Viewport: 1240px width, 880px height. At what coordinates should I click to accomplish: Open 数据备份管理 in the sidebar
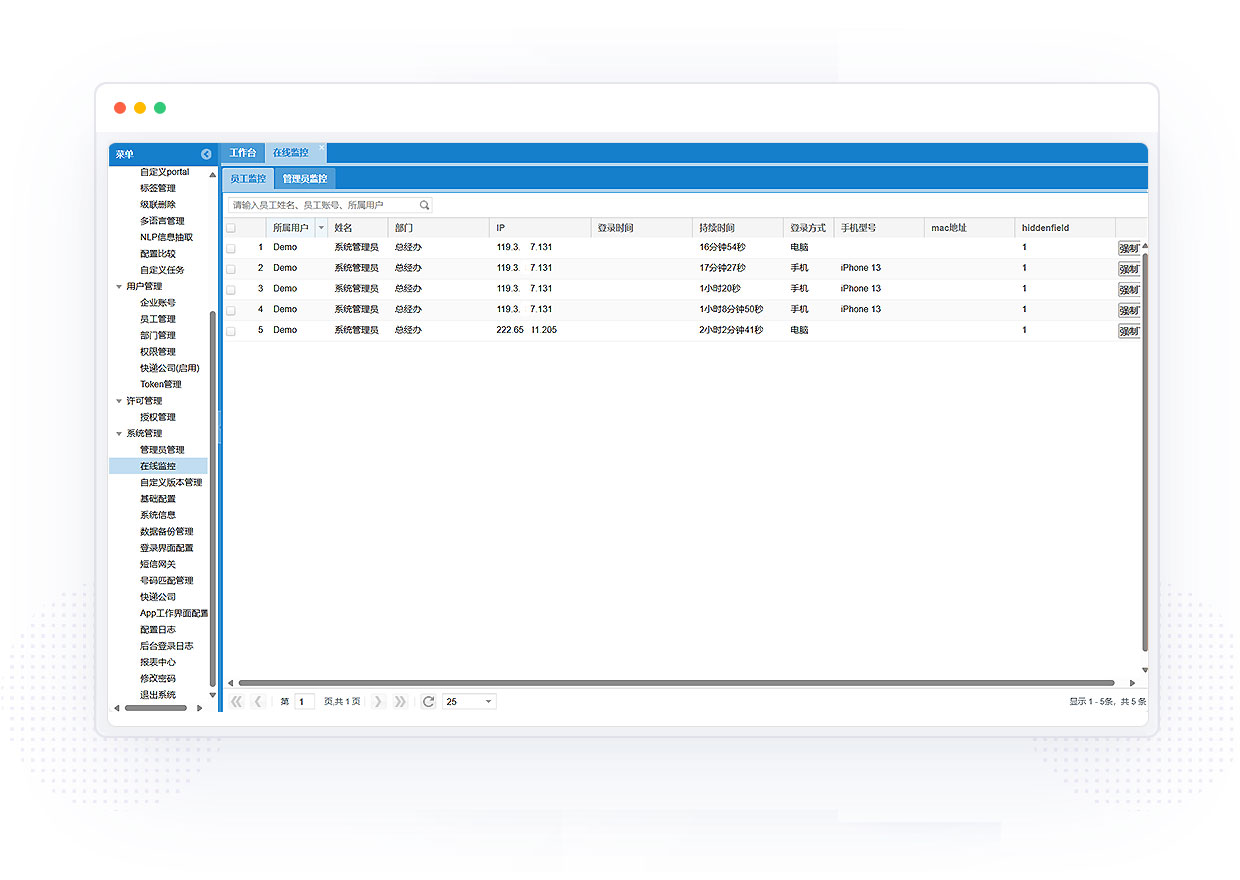point(167,532)
